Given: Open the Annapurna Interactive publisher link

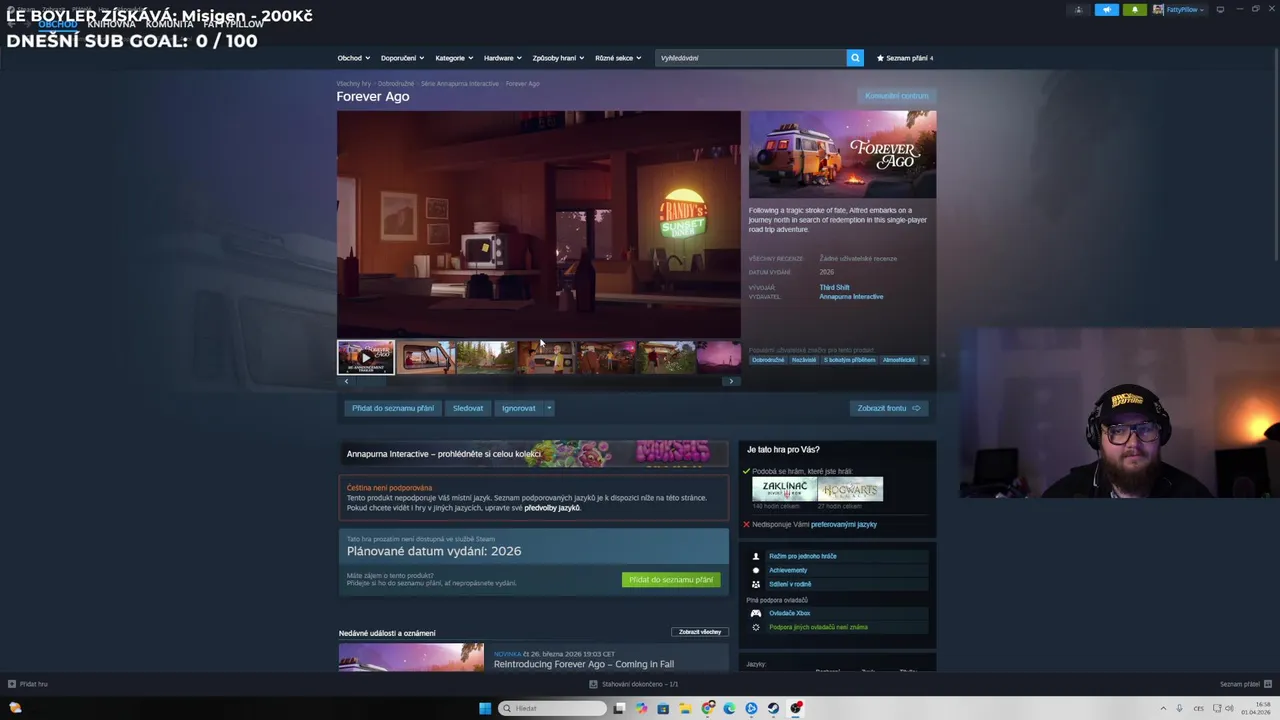Looking at the screenshot, I should (851, 297).
